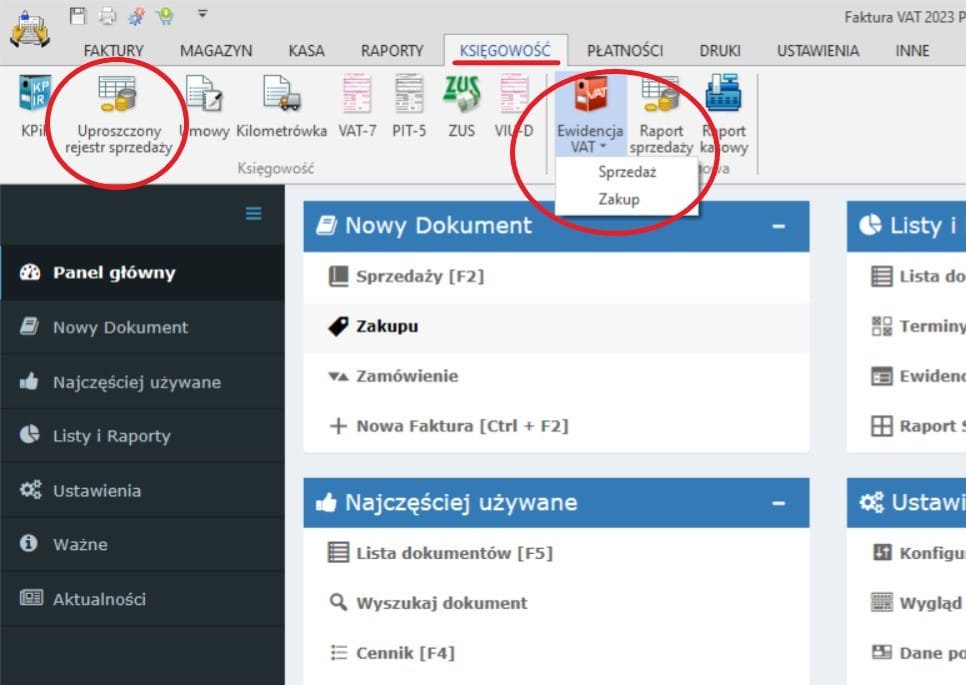
Task: Collapse the Najczęściej używane panel
Action: pos(779,503)
